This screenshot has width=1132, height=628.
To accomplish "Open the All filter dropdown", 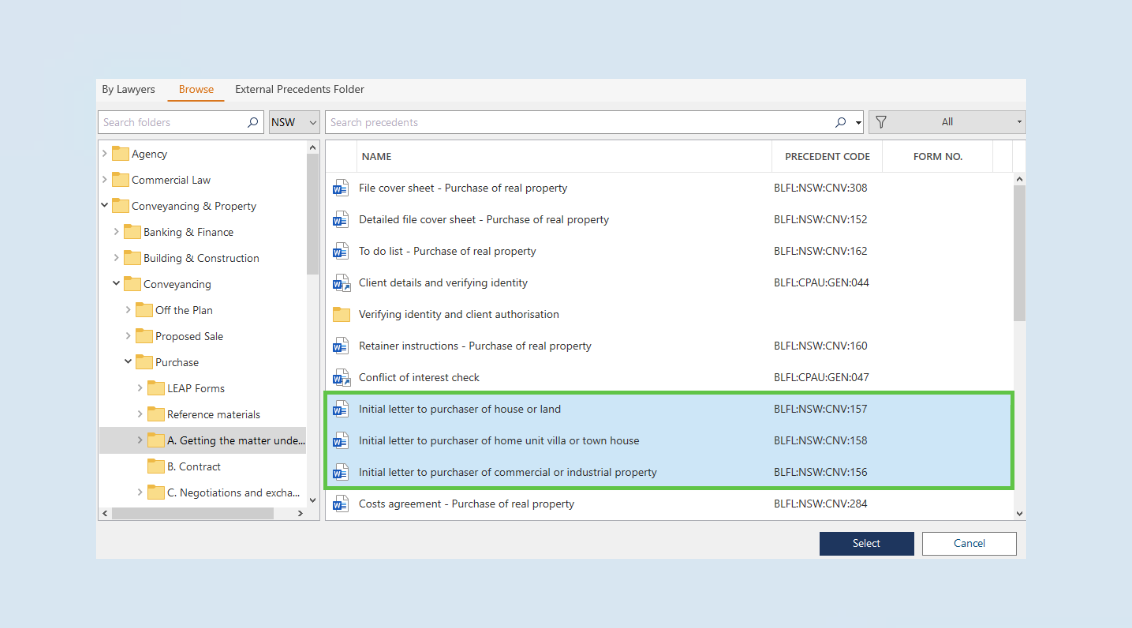I will 947,122.
